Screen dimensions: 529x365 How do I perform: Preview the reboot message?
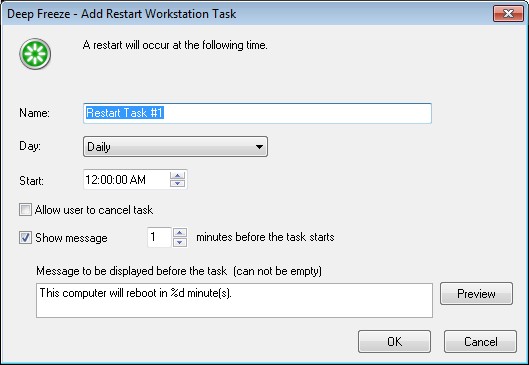tap(476, 293)
